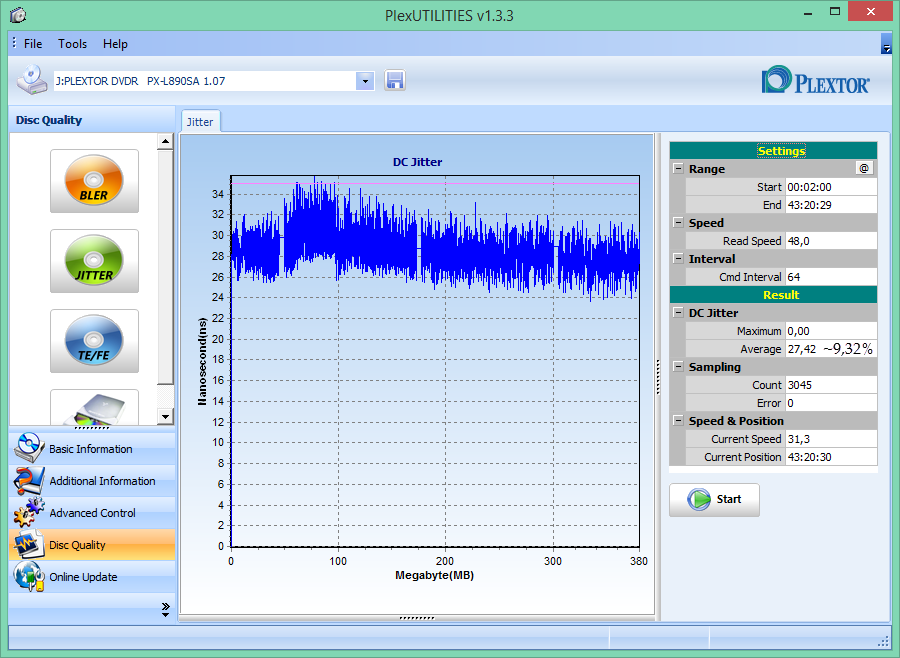Screen dimensions: 900x658
Task: Collapse the Speed settings group
Action: pos(678,223)
